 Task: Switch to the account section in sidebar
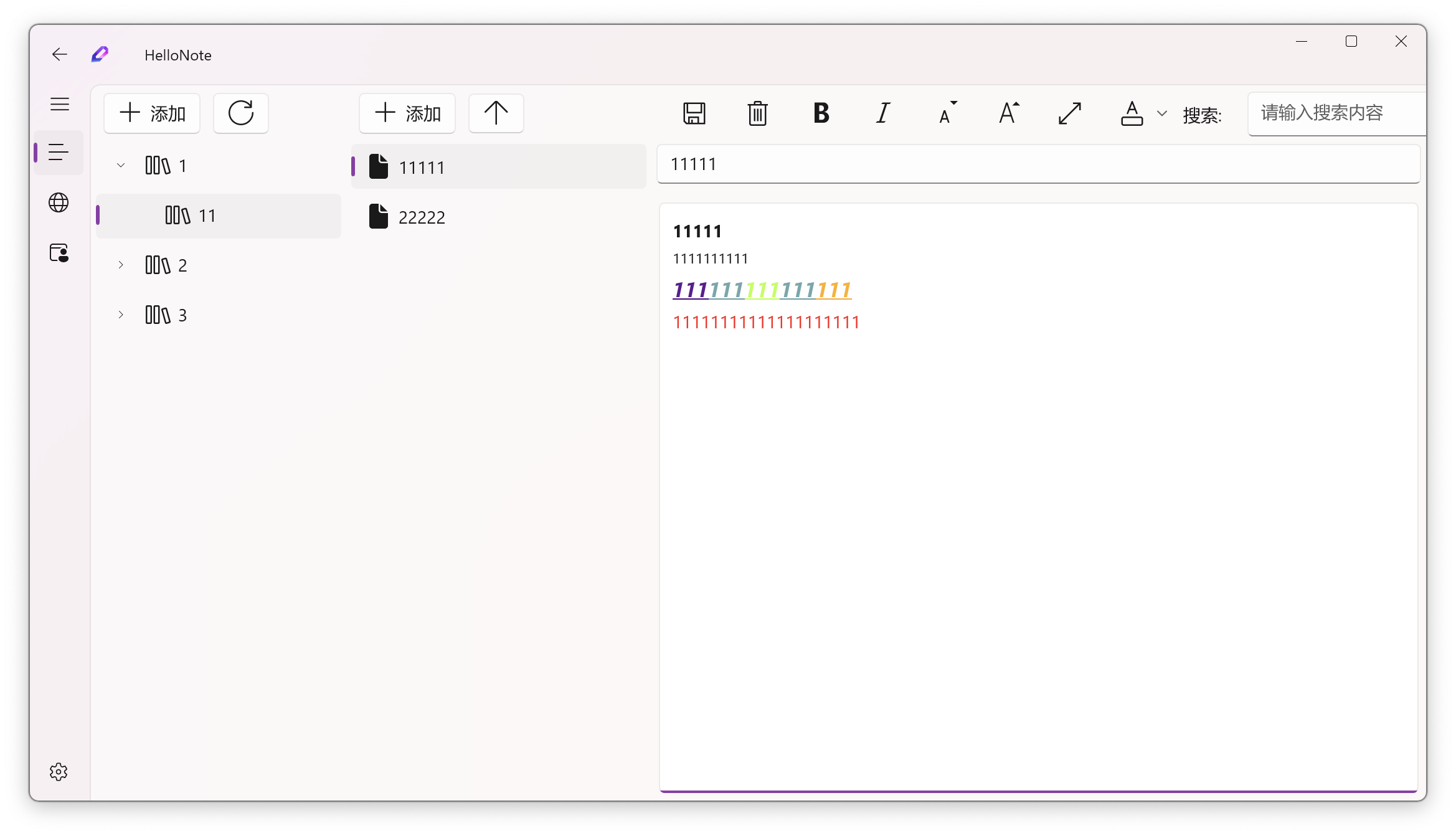[x=59, y=253]
